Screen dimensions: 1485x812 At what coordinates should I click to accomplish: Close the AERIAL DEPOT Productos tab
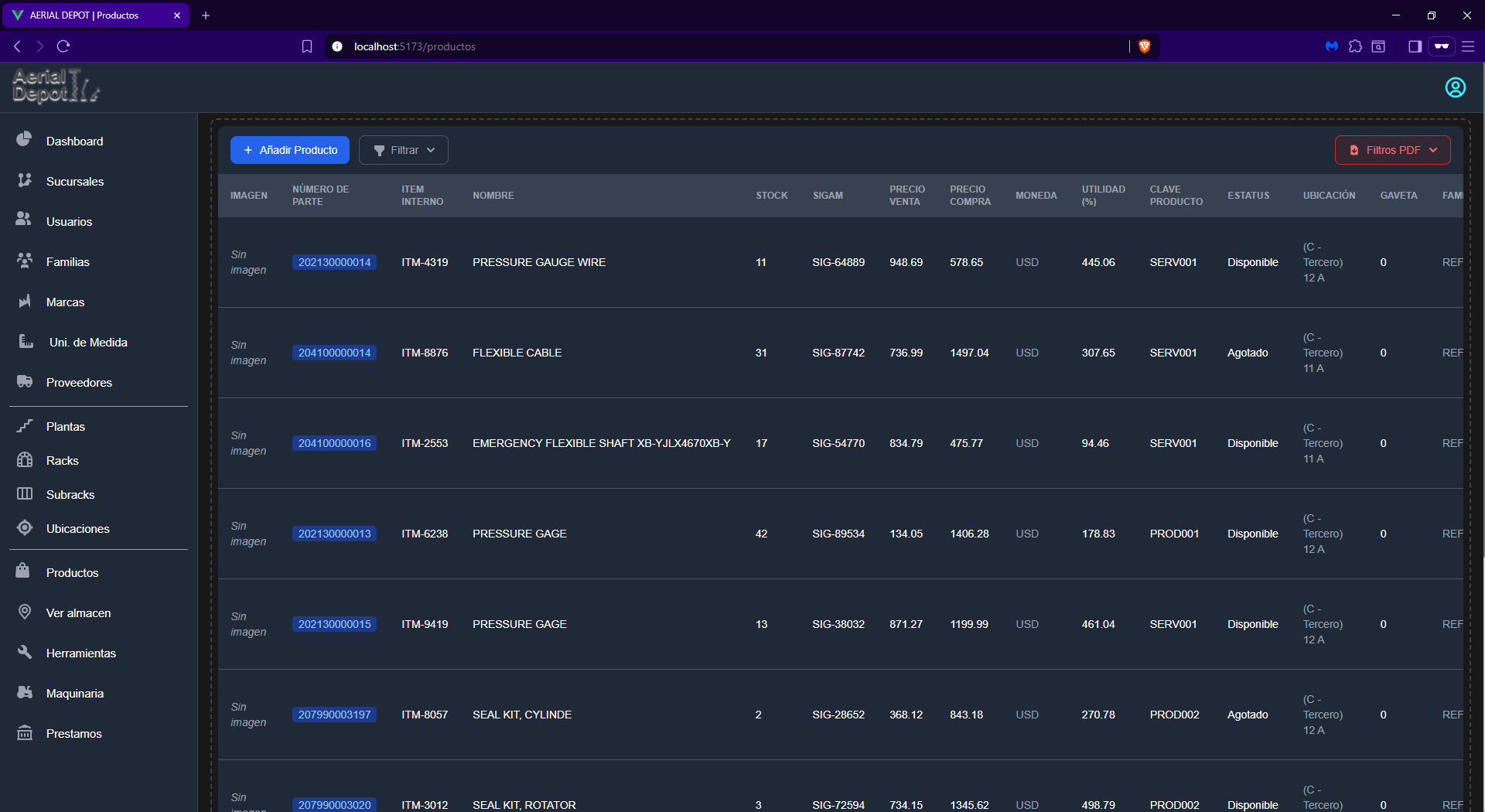point(177,15)
